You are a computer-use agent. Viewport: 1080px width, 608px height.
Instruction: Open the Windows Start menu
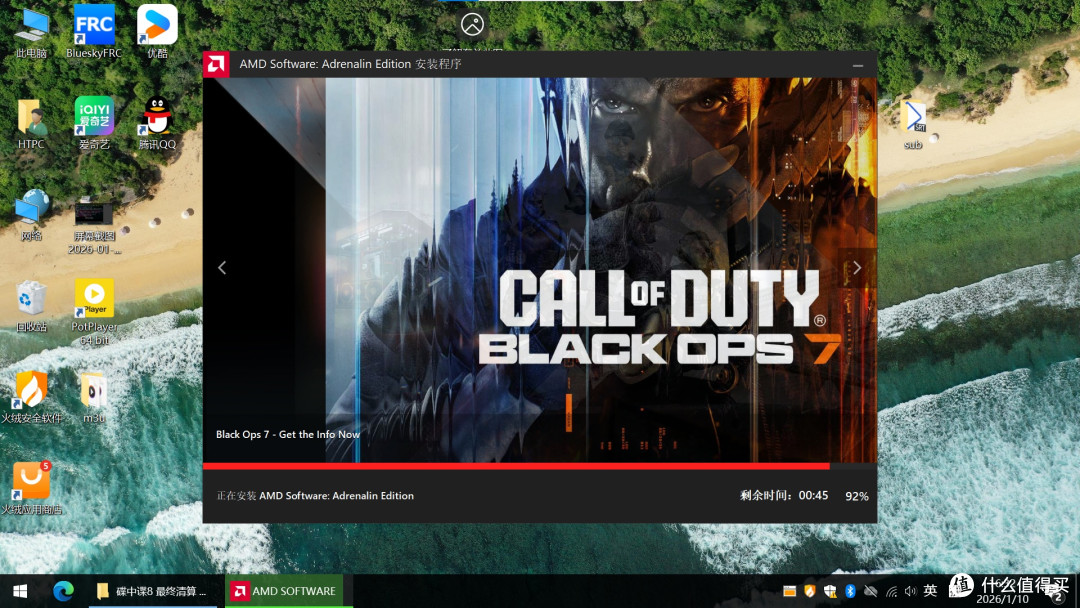(20, 591)
